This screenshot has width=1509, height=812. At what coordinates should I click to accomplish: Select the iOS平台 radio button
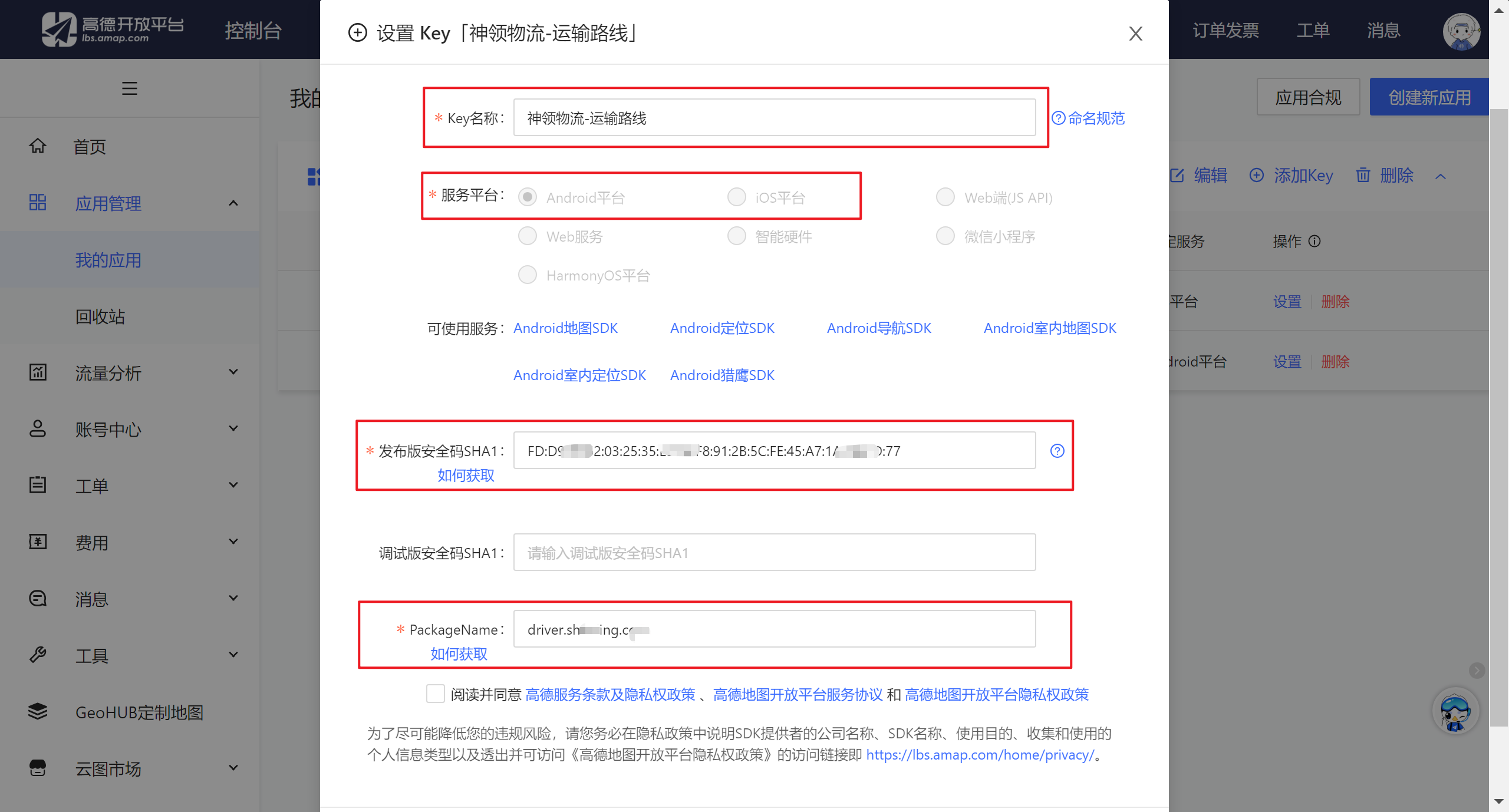click(x=736, y=197)
